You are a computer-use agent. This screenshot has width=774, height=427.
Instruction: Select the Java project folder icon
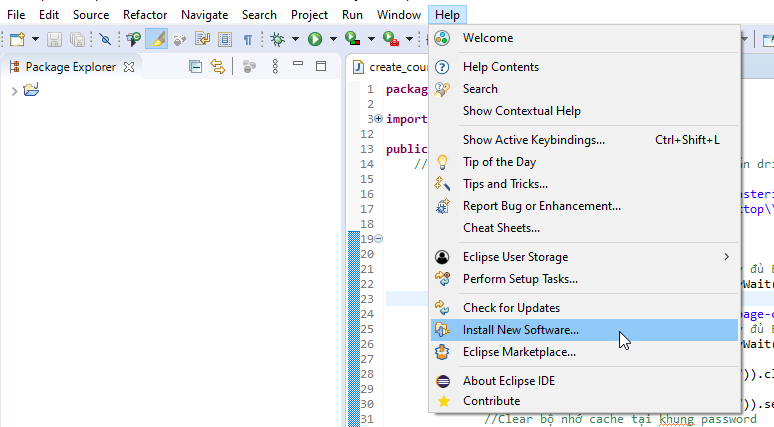31,90
